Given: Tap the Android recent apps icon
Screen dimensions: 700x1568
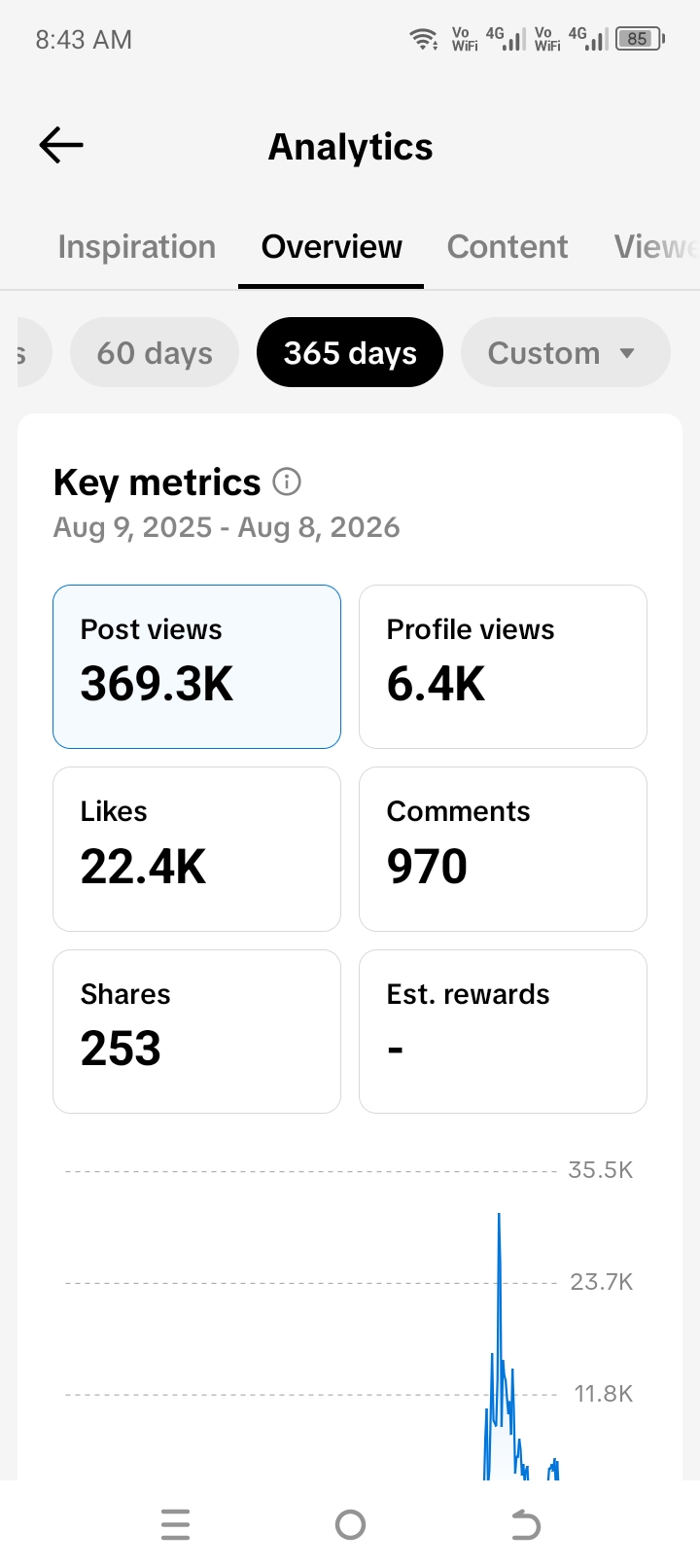Looking at the screenshot, I should [175, 1524].
